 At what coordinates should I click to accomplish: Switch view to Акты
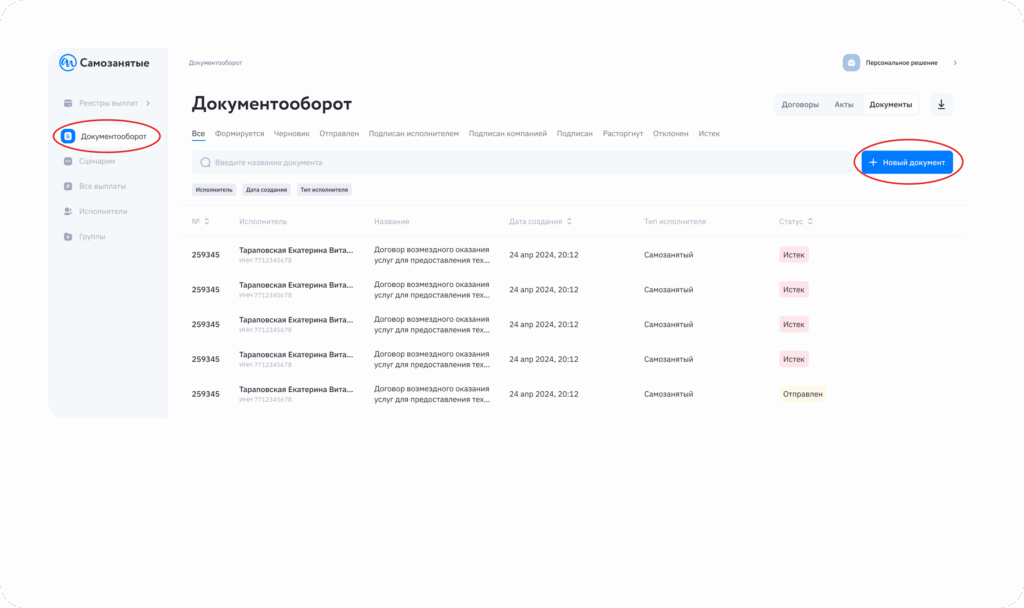coord(844,105)
